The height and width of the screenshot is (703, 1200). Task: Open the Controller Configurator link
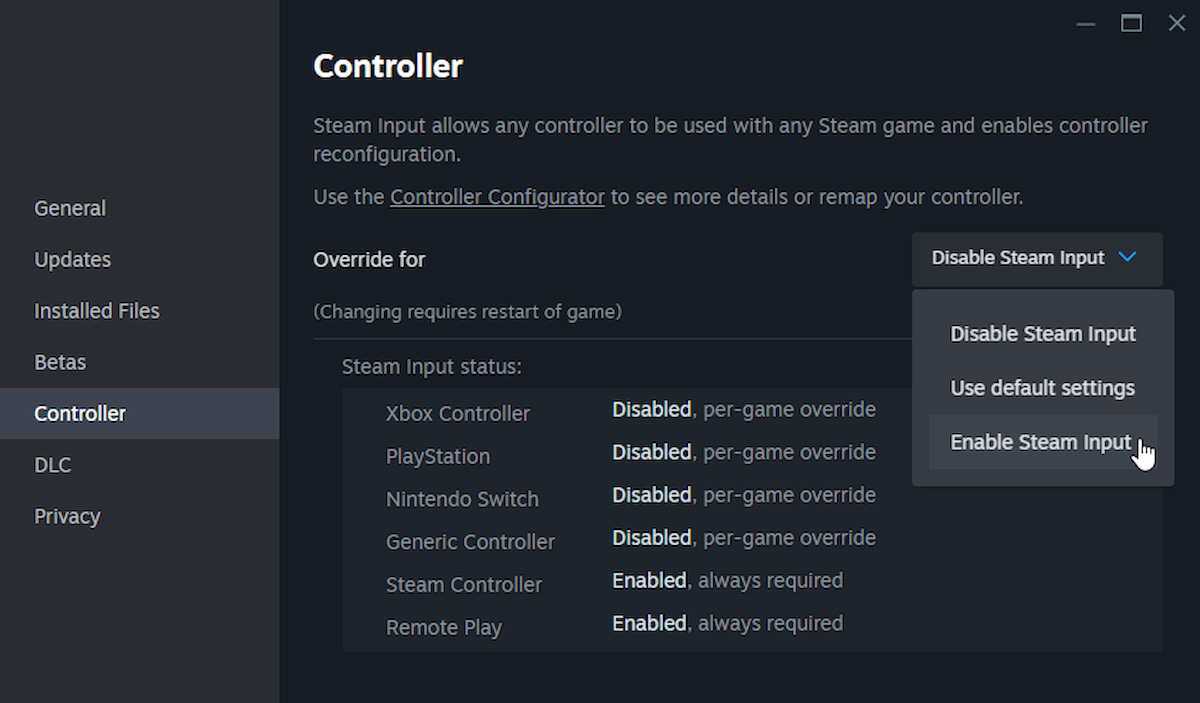pos(497,196)
